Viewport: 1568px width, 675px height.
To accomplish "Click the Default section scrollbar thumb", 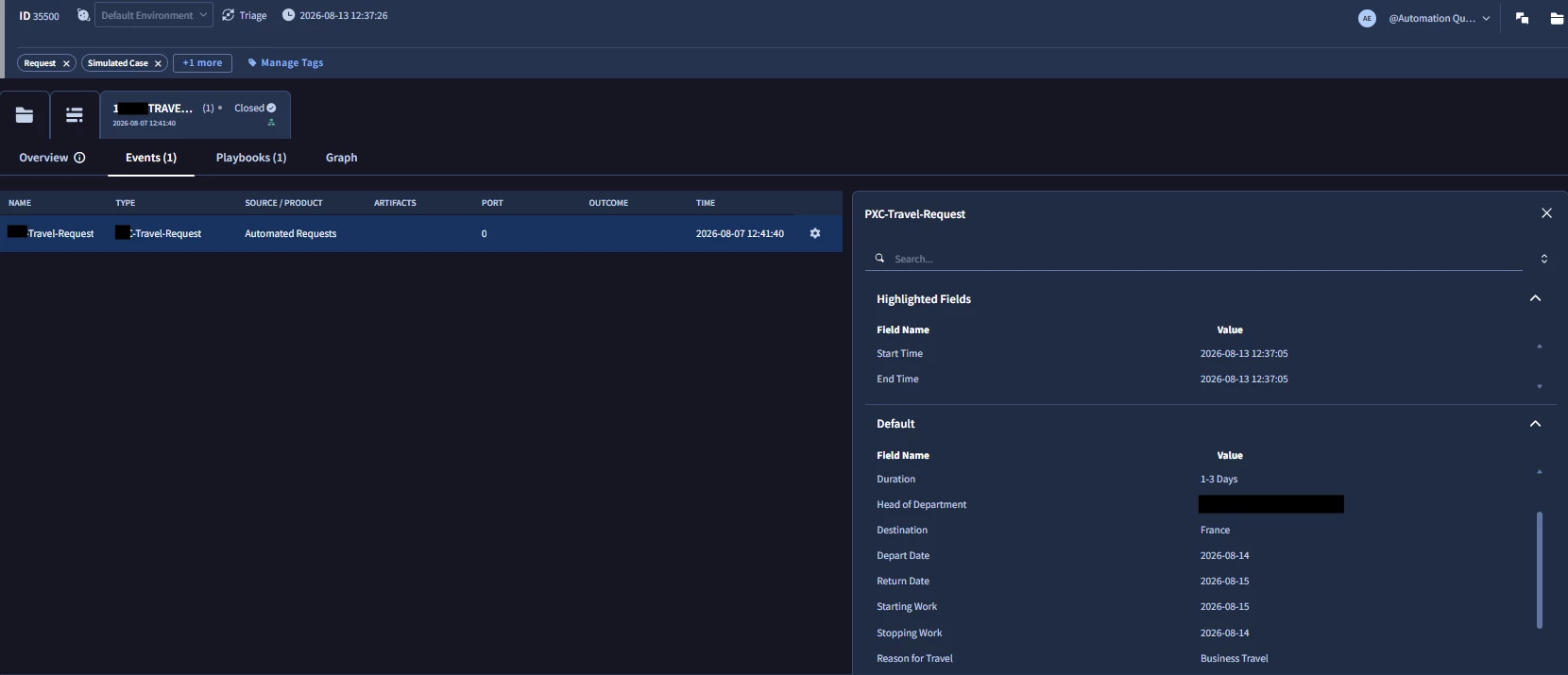I will tap(1540, 570).
